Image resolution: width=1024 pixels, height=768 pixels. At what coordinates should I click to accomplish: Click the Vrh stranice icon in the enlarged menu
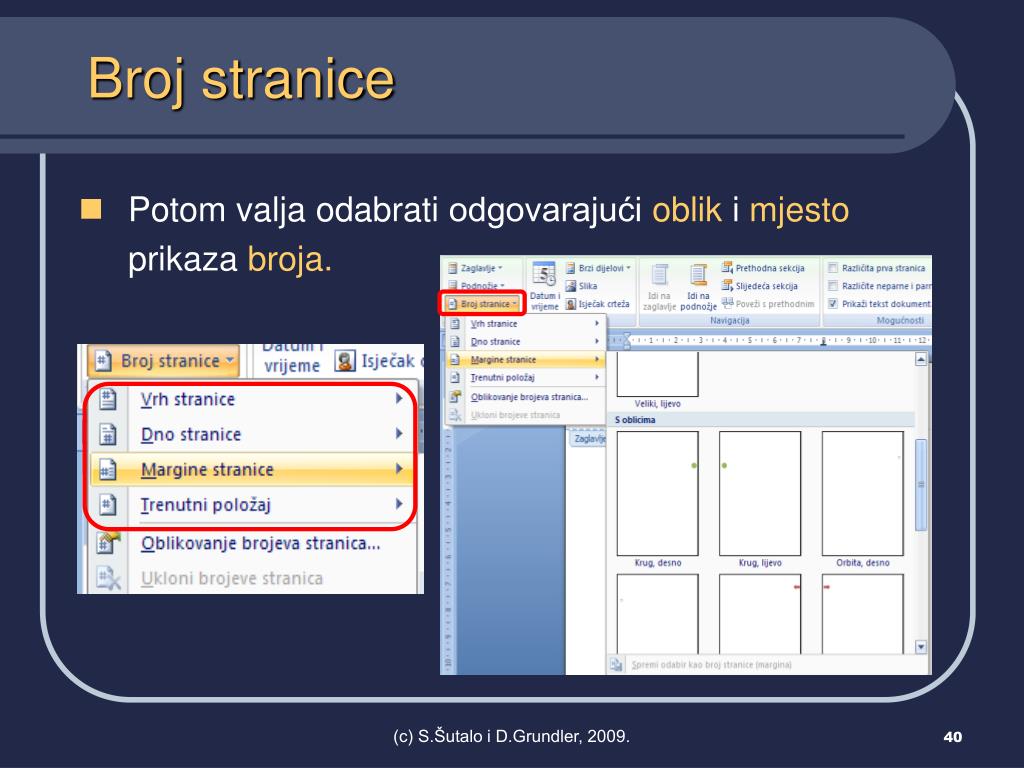click(x=108, y=399)
